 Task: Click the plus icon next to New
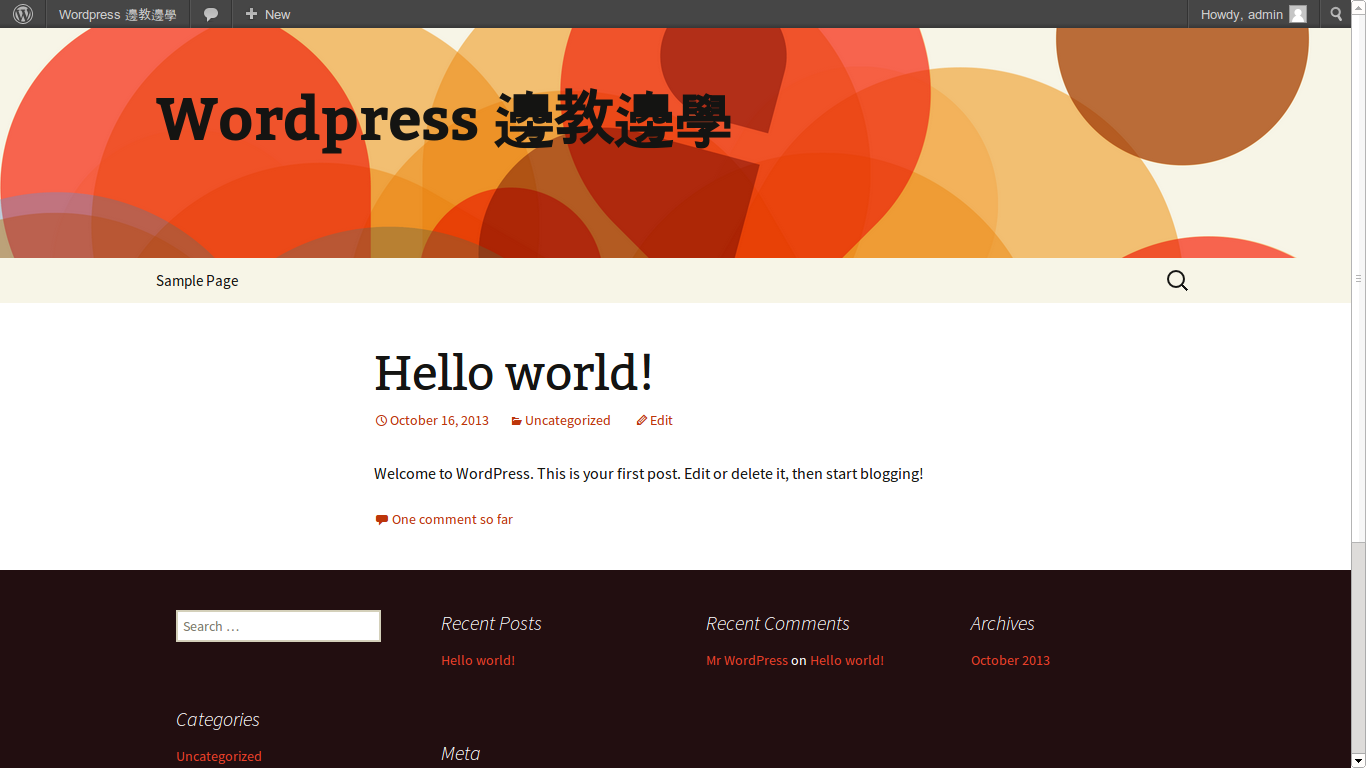click(251, 14)
